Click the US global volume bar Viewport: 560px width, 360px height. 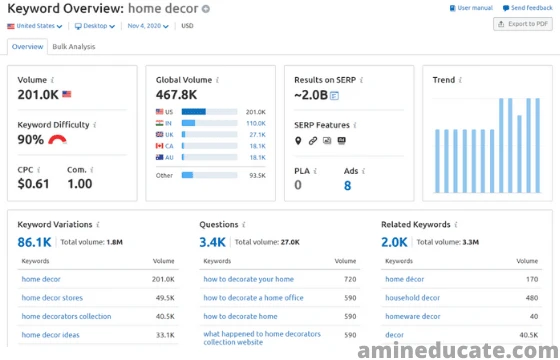(x=209, y=112)
